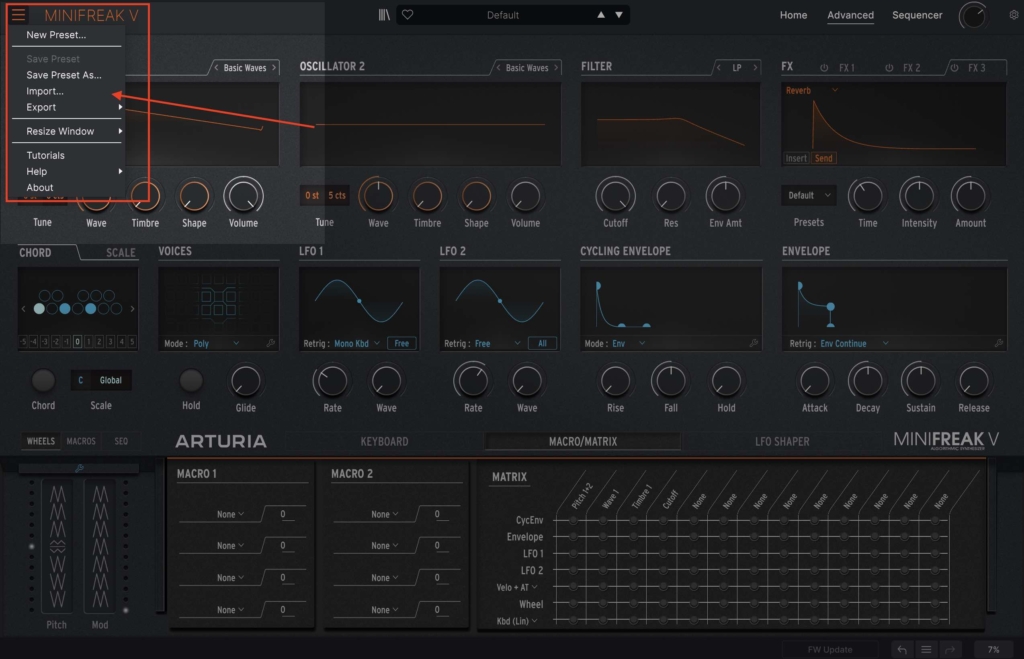
Task: Open the settings gear icon
Action: (1014, 15)
